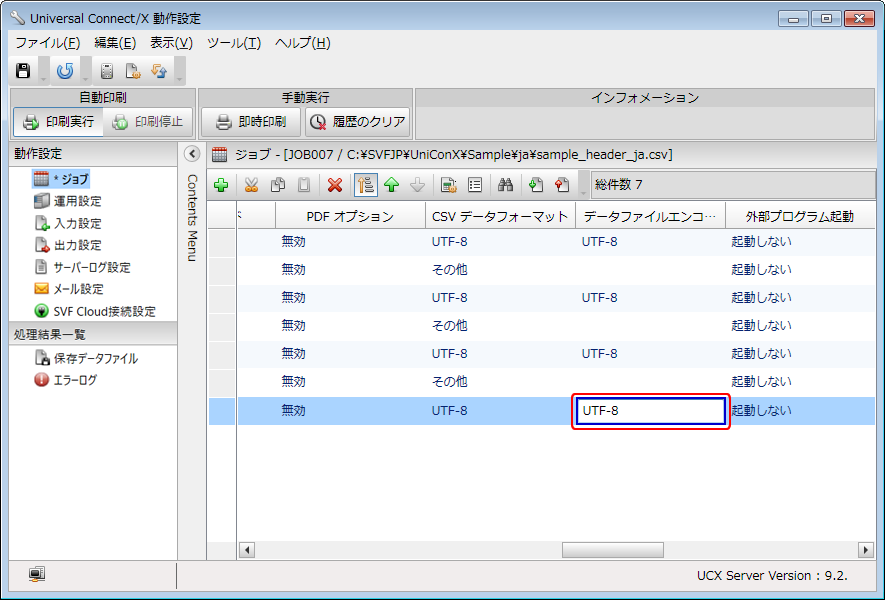Viewport: 885px width, 600px height.
Task: Click the film strip toolbar icon
Action: (107, 71)
